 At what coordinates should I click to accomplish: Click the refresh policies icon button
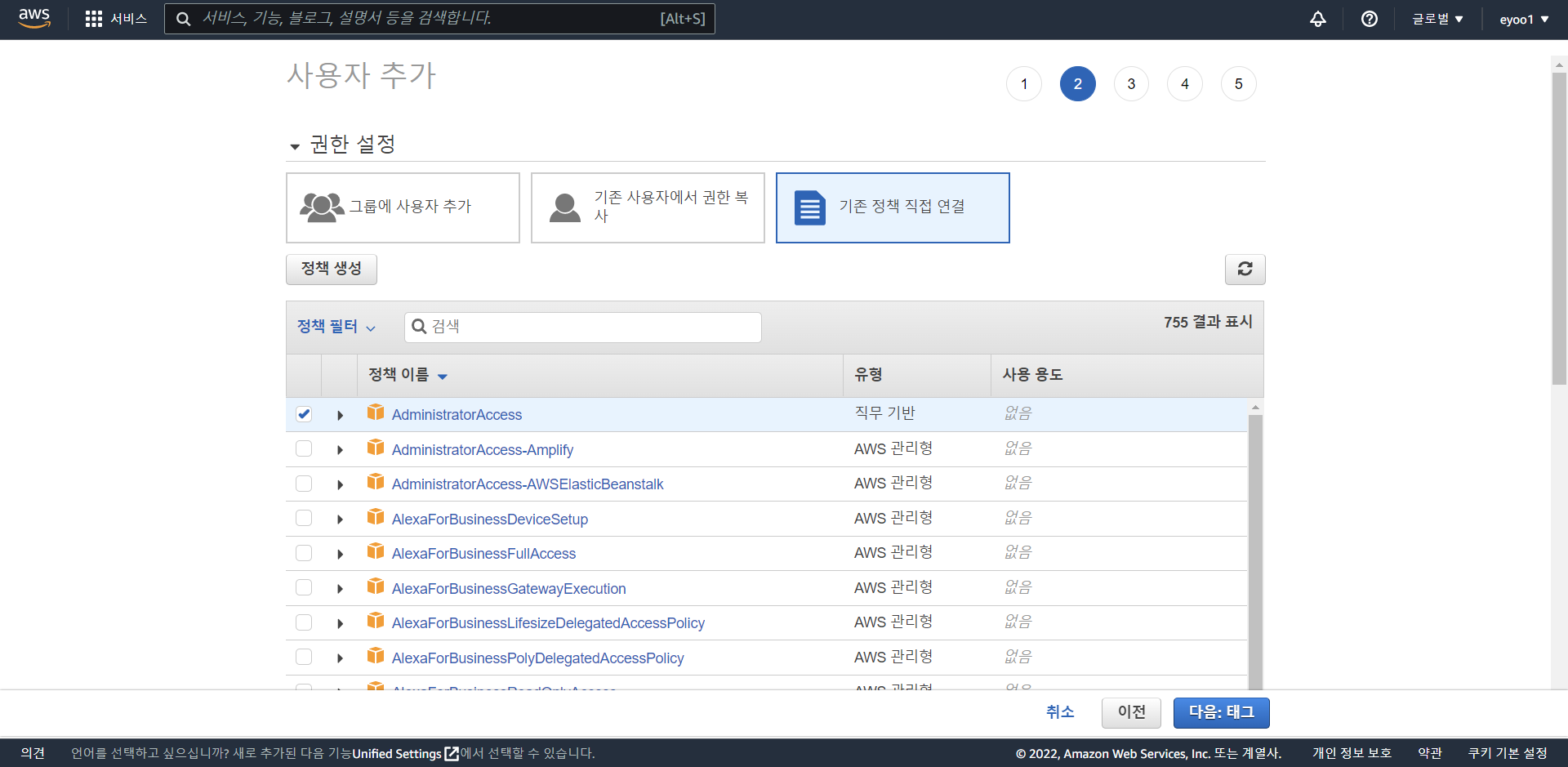pos(1245,269)
